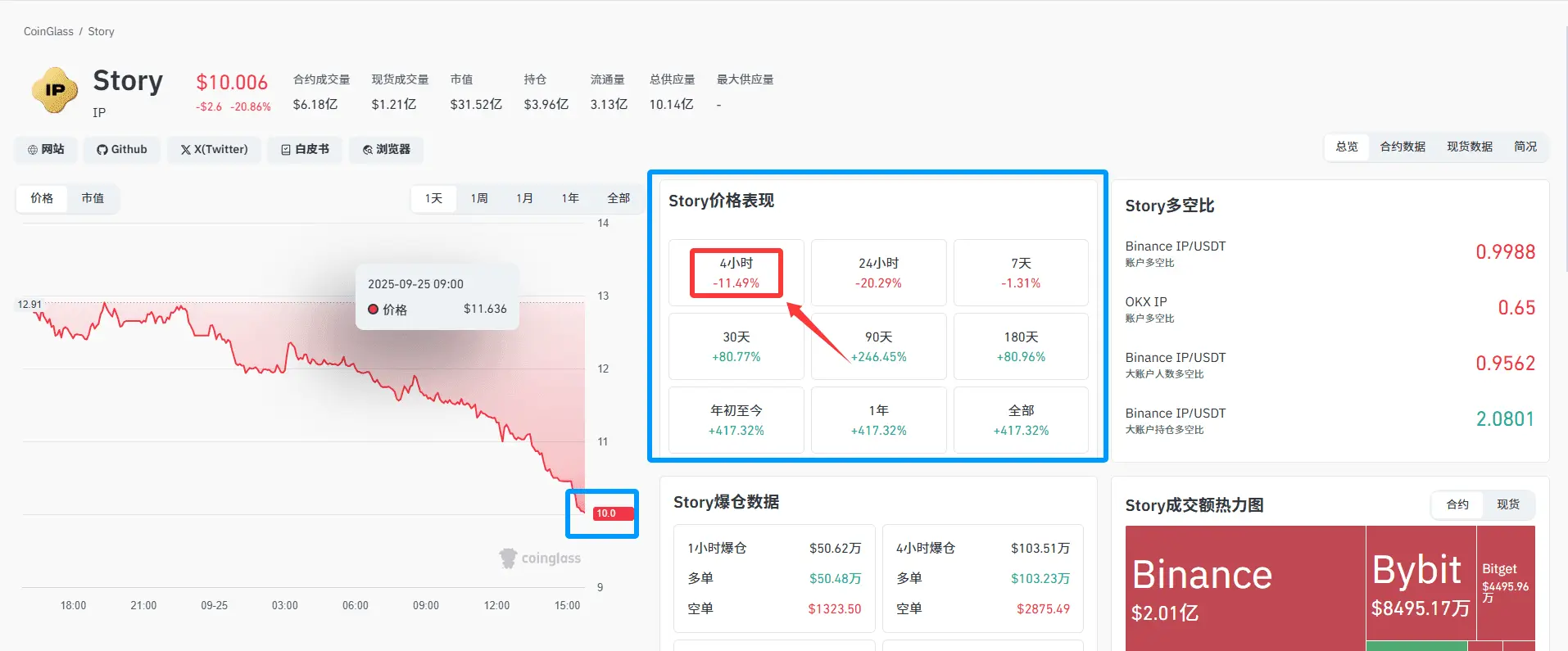Click the 2.0801 ratio value
This screenshot has width=1568, height=651.
coord(1505,419)
